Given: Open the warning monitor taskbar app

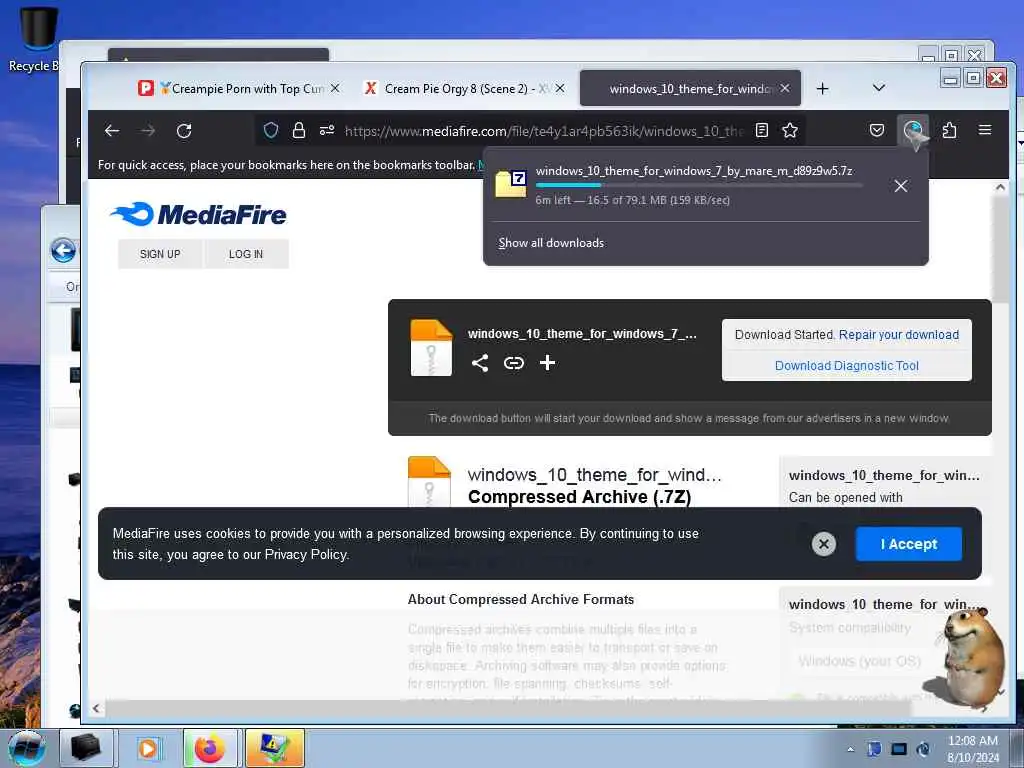Looking at the screenshot, I should 274,748.
